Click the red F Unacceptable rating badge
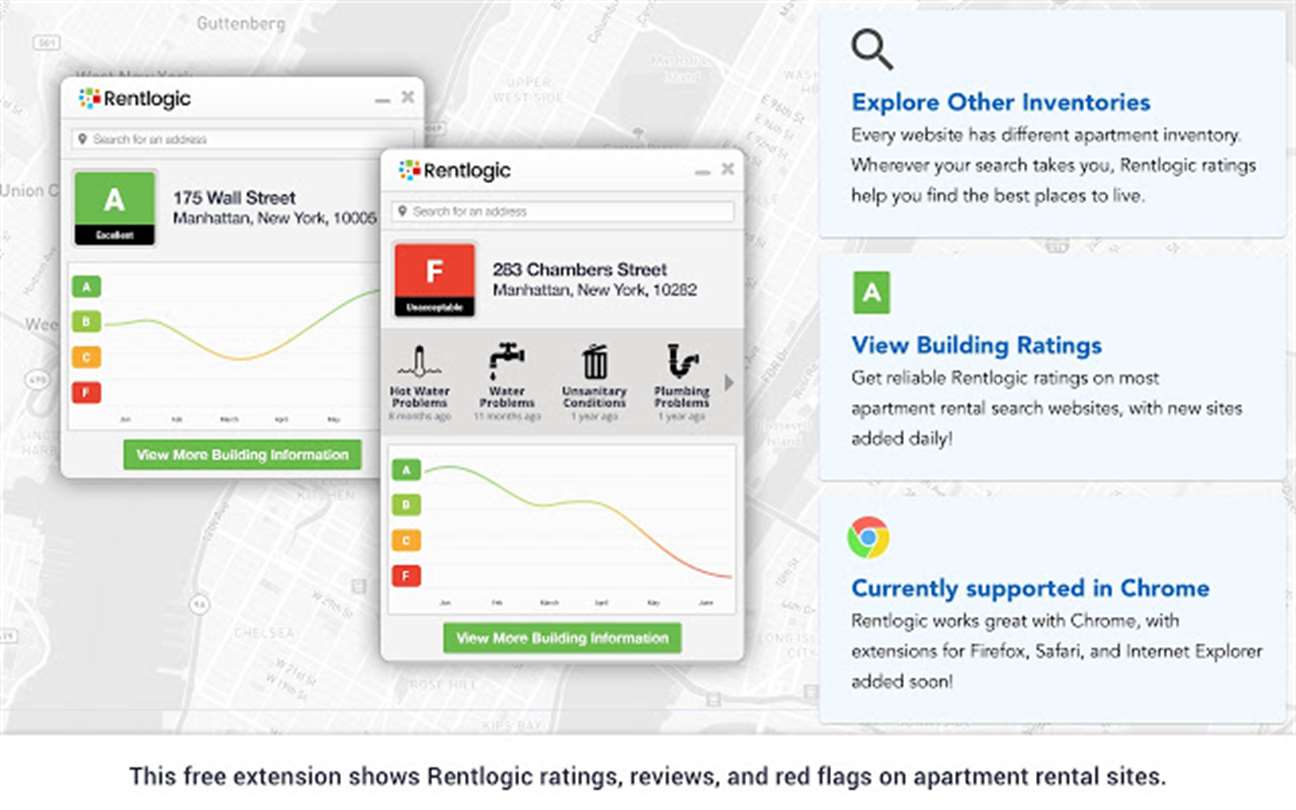 coord(435,280)
